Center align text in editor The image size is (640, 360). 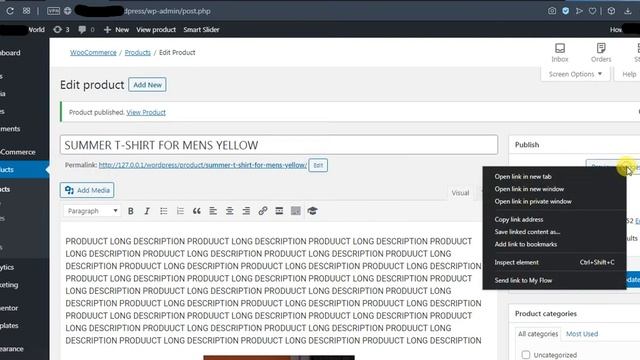tap(230, 211)
